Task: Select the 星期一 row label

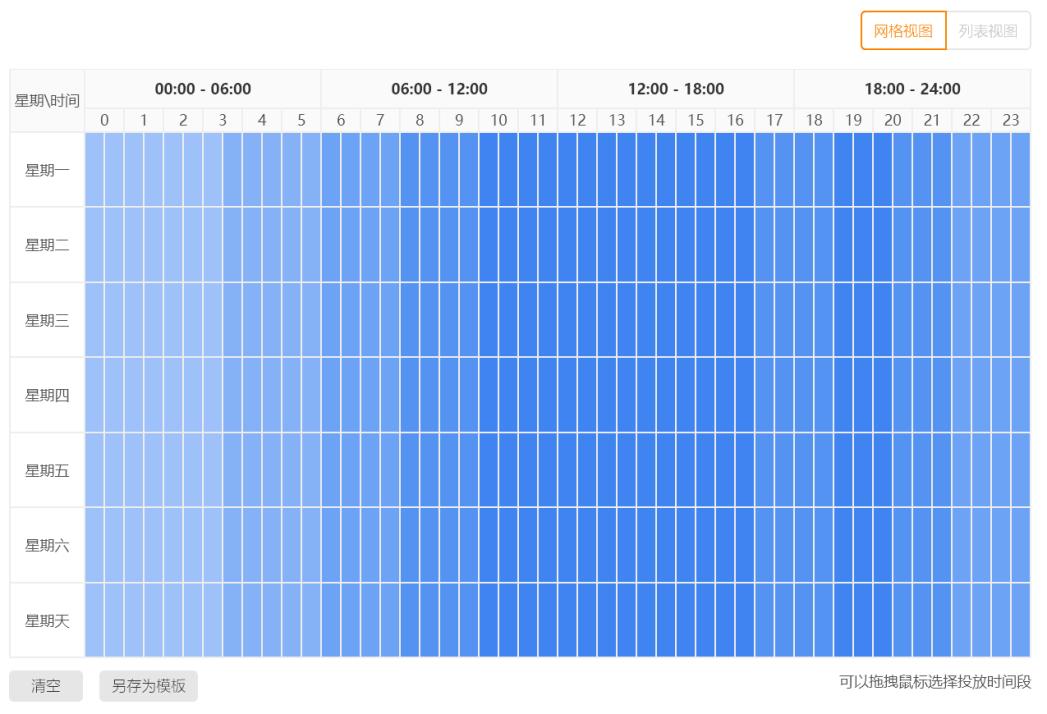Action: coord(47,170)
